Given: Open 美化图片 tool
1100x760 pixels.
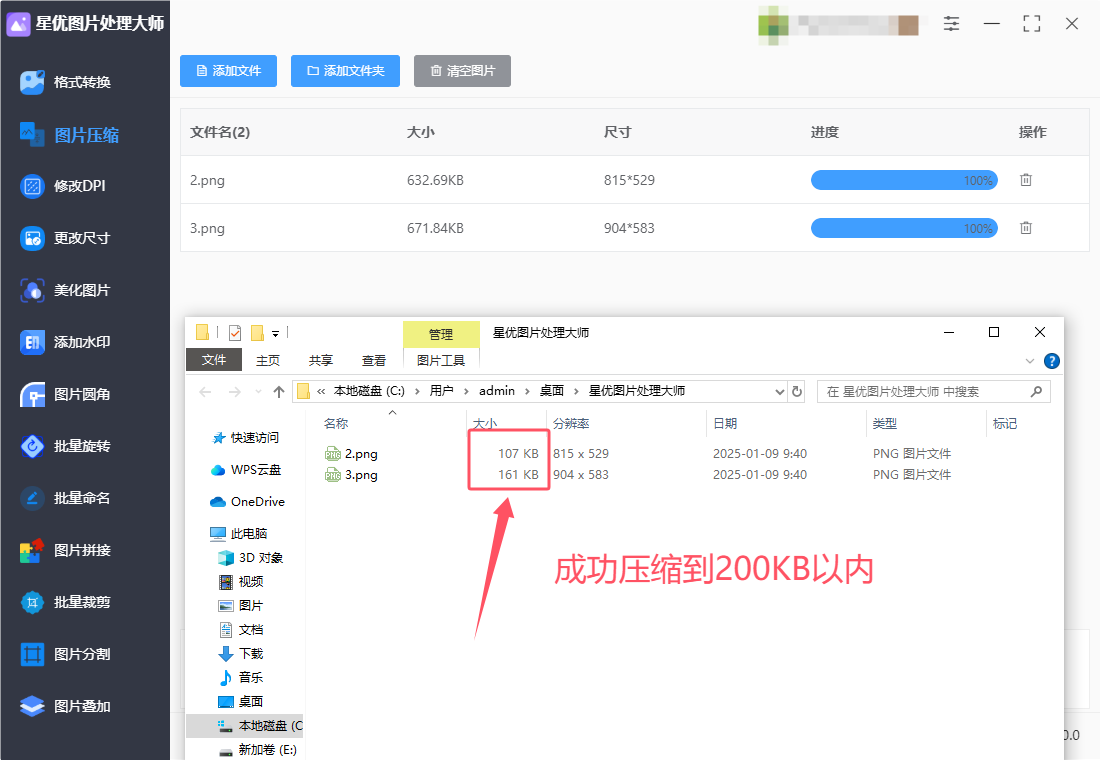Looking at the screenshot, I should pos(65,290).
